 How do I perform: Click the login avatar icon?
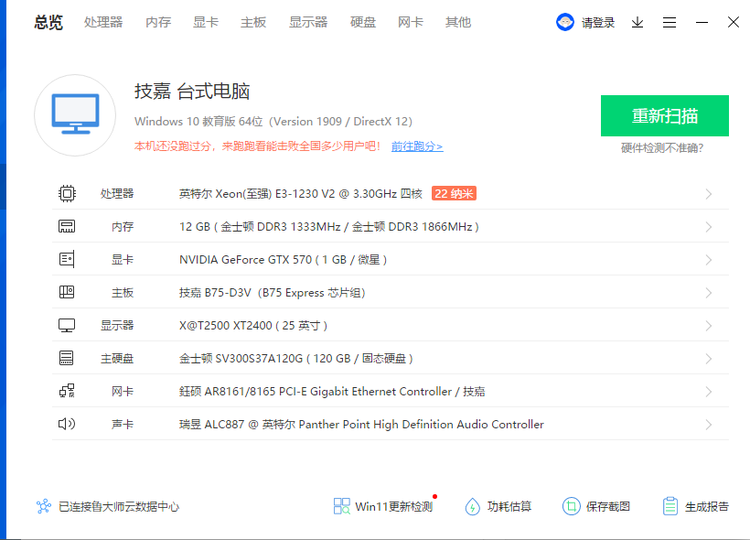pos(566,22)
